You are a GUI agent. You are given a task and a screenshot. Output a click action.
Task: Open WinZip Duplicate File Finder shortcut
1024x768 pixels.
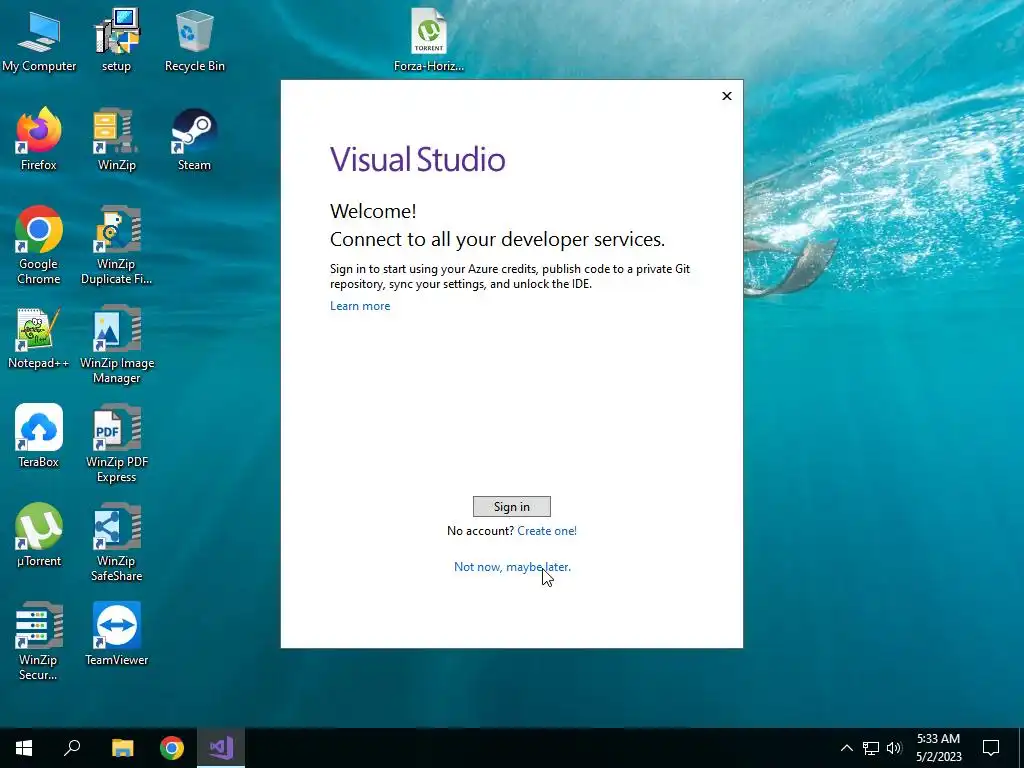[x=116, y=245]
